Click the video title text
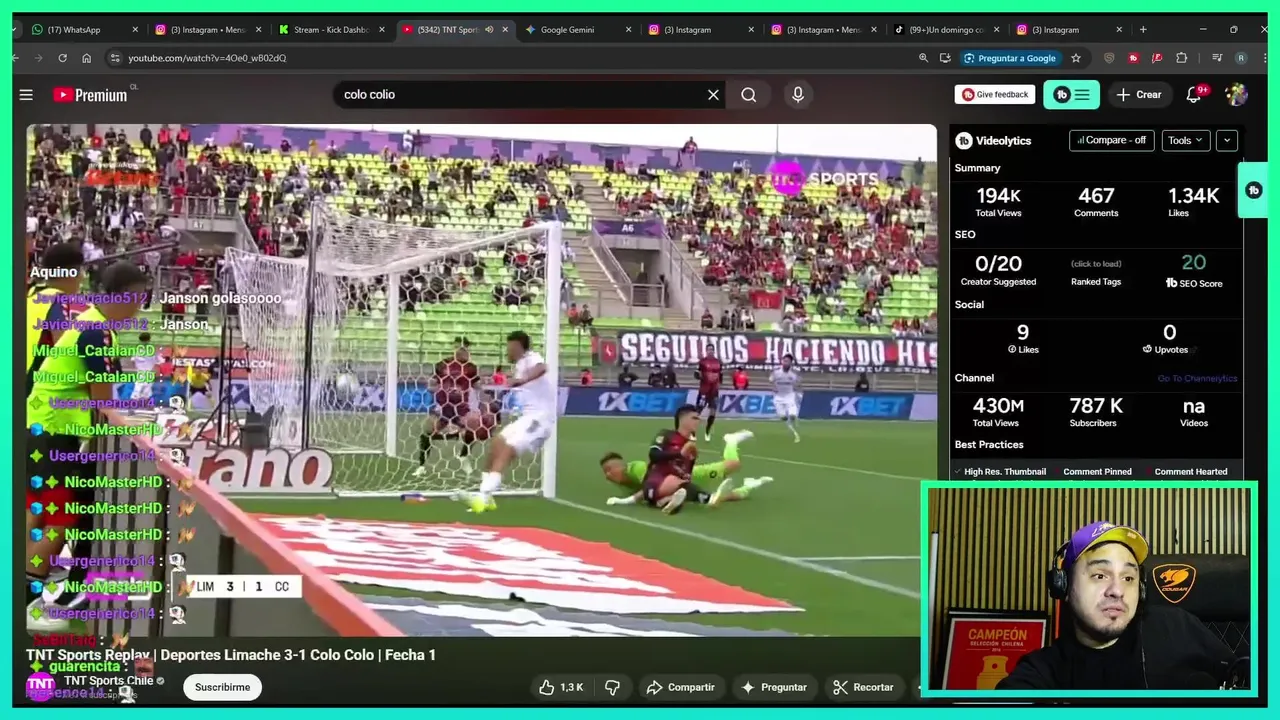Viewport: 1280px width, 720px height. click(x=231, y=655)
